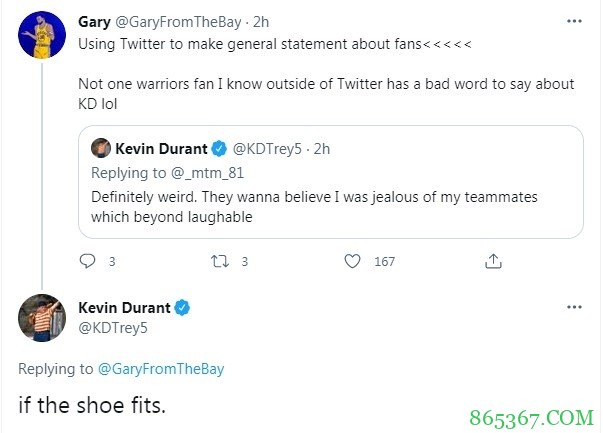Open @GaryFromTheBay mention in reply line
The image size is (603, 433).
161,369
